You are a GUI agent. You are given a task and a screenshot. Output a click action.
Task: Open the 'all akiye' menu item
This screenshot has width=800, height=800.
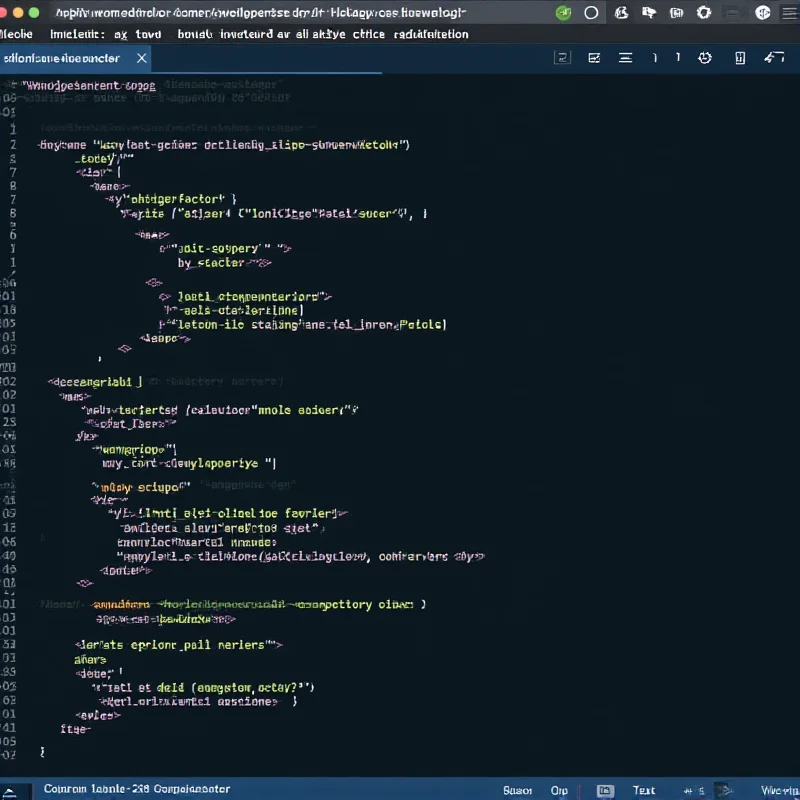(320, 34)
